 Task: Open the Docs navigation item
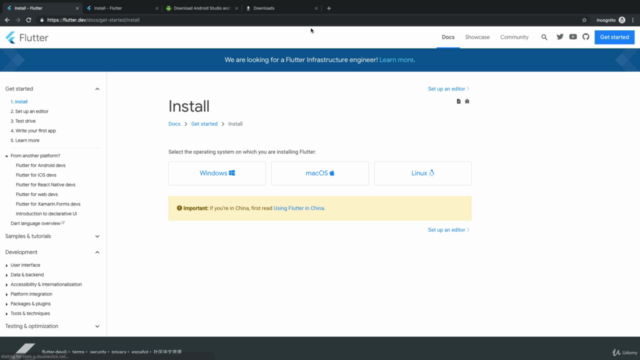pyautogui.click(x=448, y=37)
